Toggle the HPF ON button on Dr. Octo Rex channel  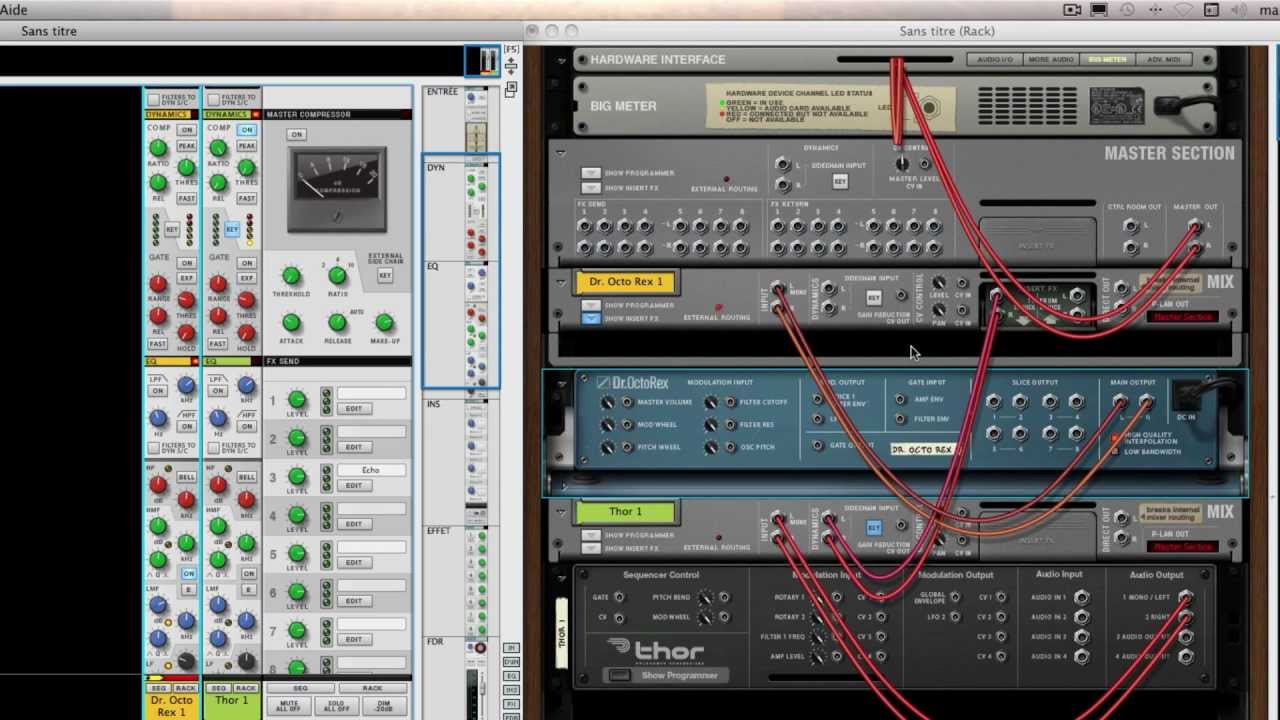click(x=187, y=426)
